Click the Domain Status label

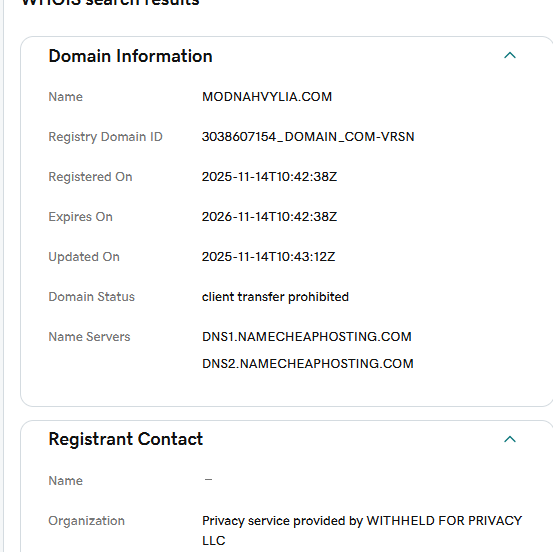(x=91, y=297)
